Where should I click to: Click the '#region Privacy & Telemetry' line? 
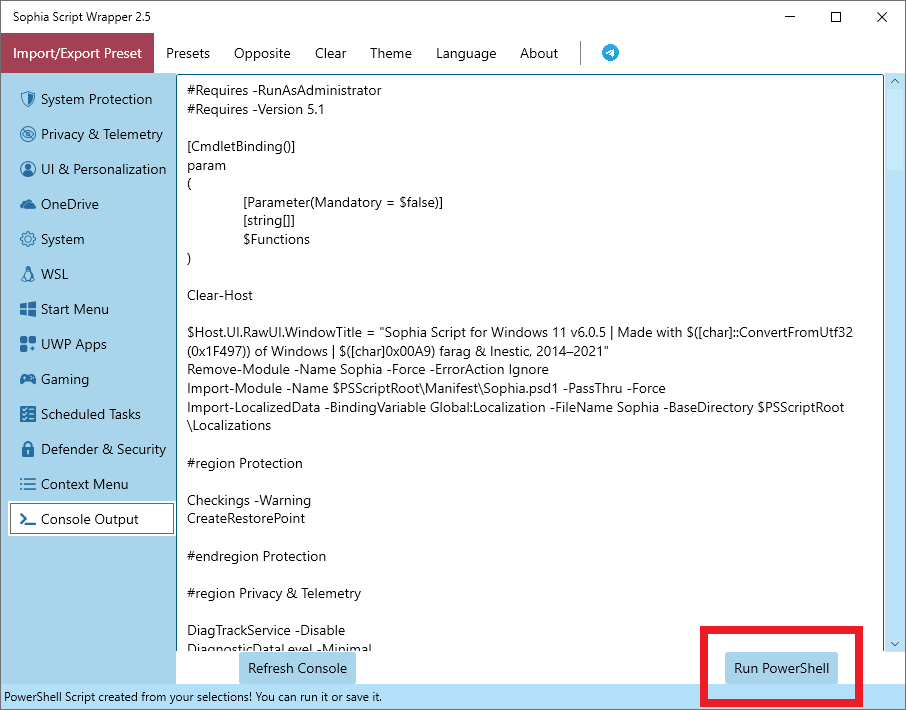(274, 593)
